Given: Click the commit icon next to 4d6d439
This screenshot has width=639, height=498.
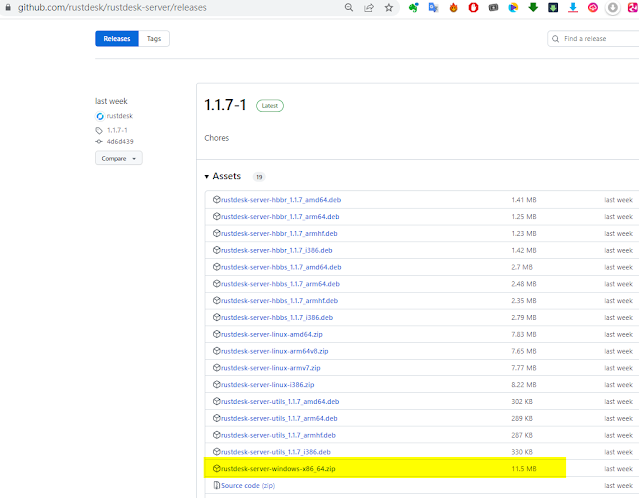Looking at the screenshot, I should click(x=99, y=141).
